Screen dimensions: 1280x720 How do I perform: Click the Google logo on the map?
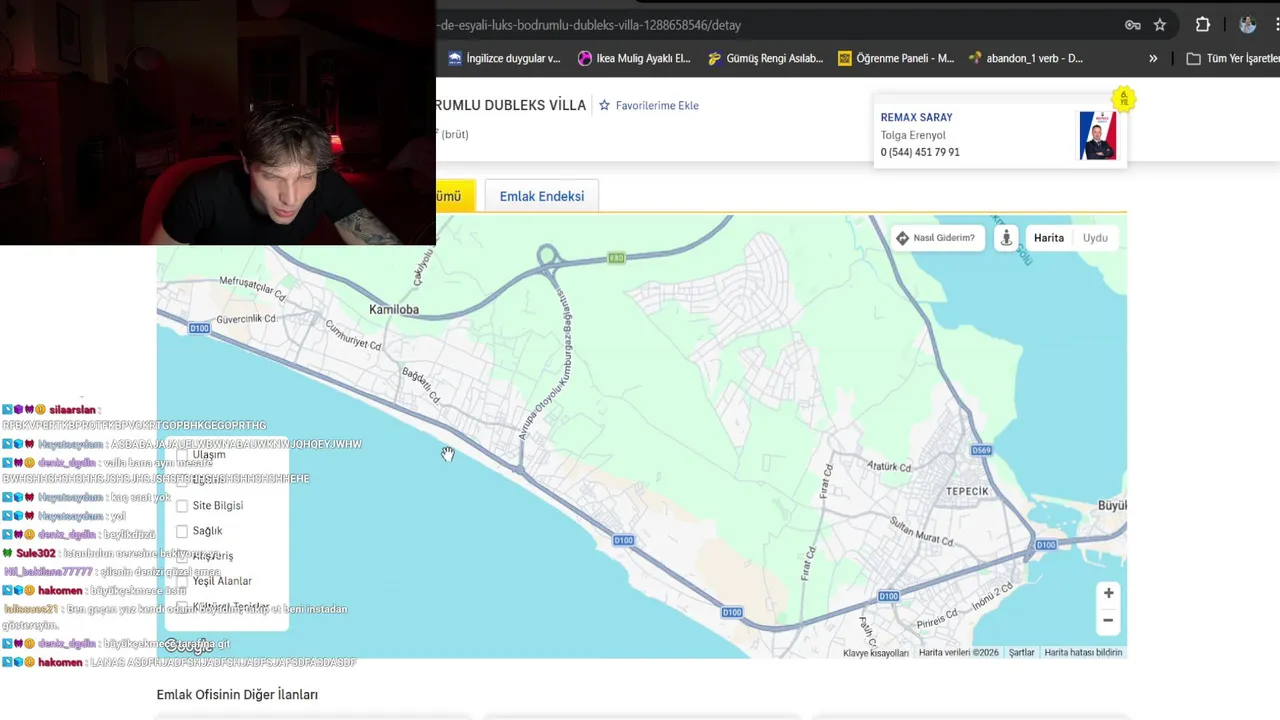click(x=189, y=646)
